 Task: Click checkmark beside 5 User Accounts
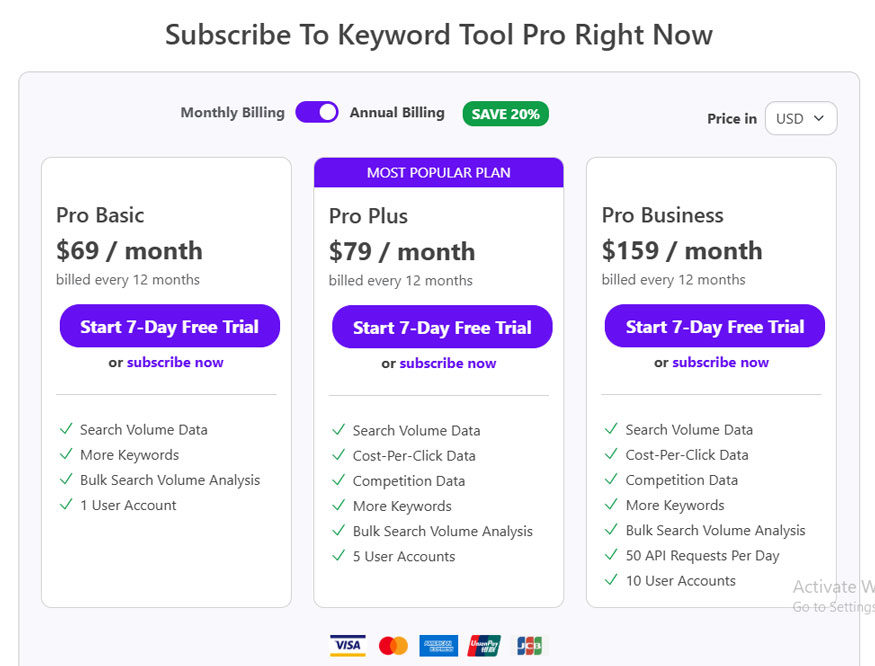[339, 555]
